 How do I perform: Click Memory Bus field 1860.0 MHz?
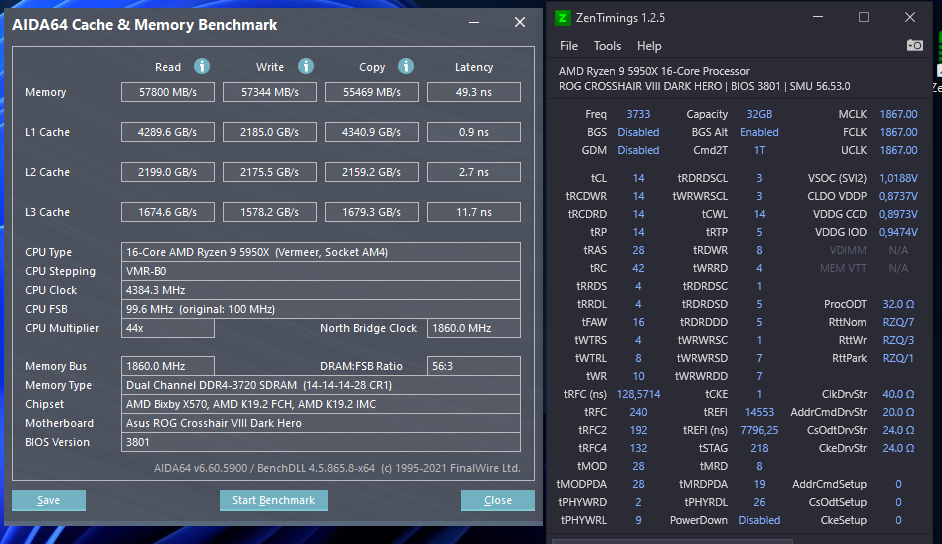168,366
